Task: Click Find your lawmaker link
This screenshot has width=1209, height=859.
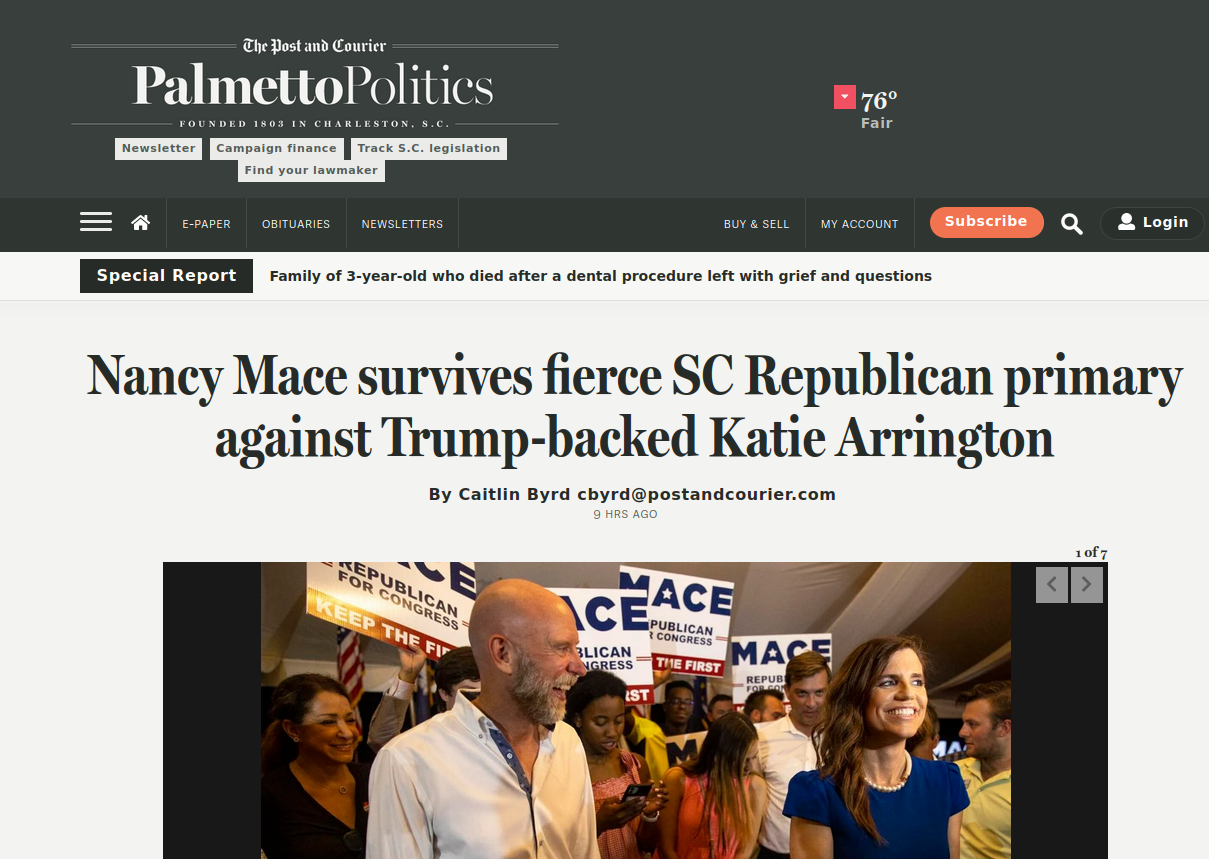Action: (311, 171)
